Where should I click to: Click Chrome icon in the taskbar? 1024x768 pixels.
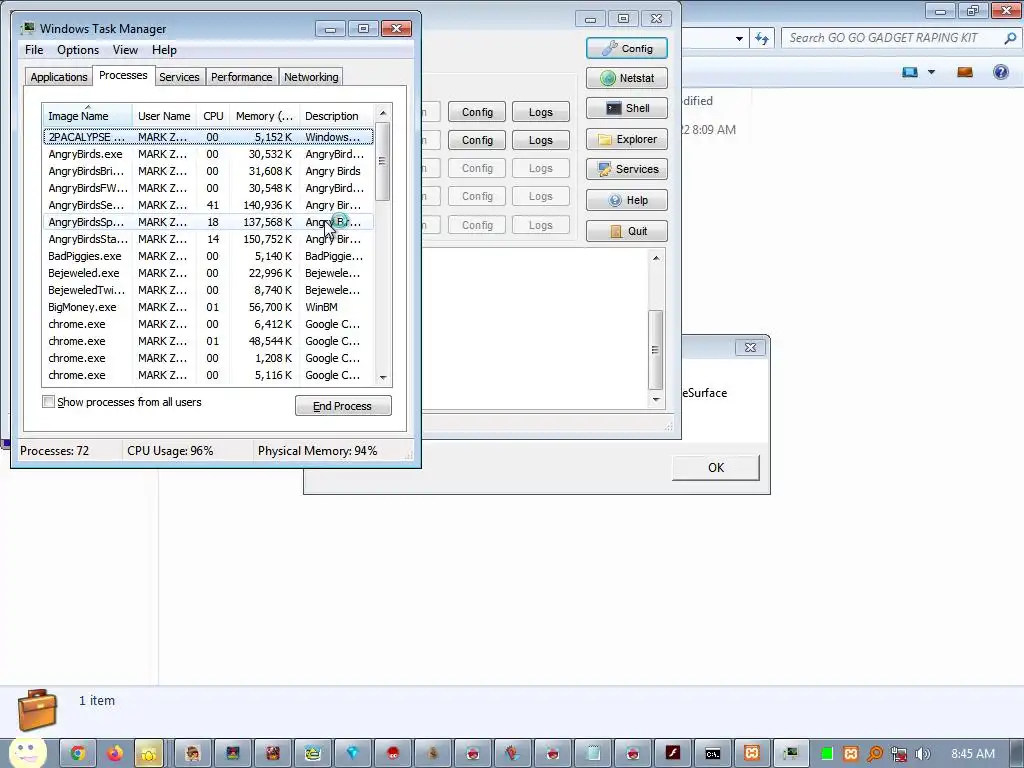pyautogui.click(x=78, y=754)
